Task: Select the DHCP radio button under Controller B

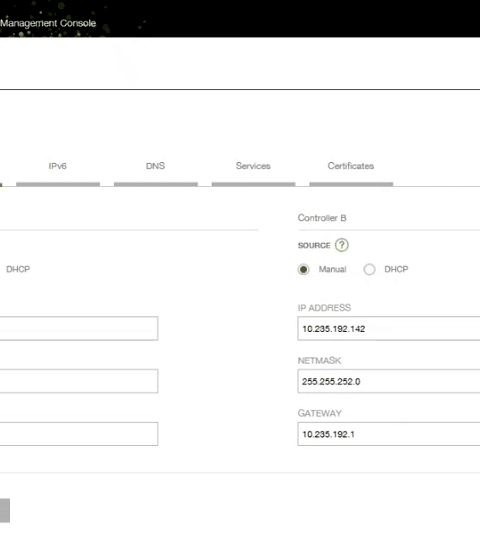Action: [x=369, y=269]
